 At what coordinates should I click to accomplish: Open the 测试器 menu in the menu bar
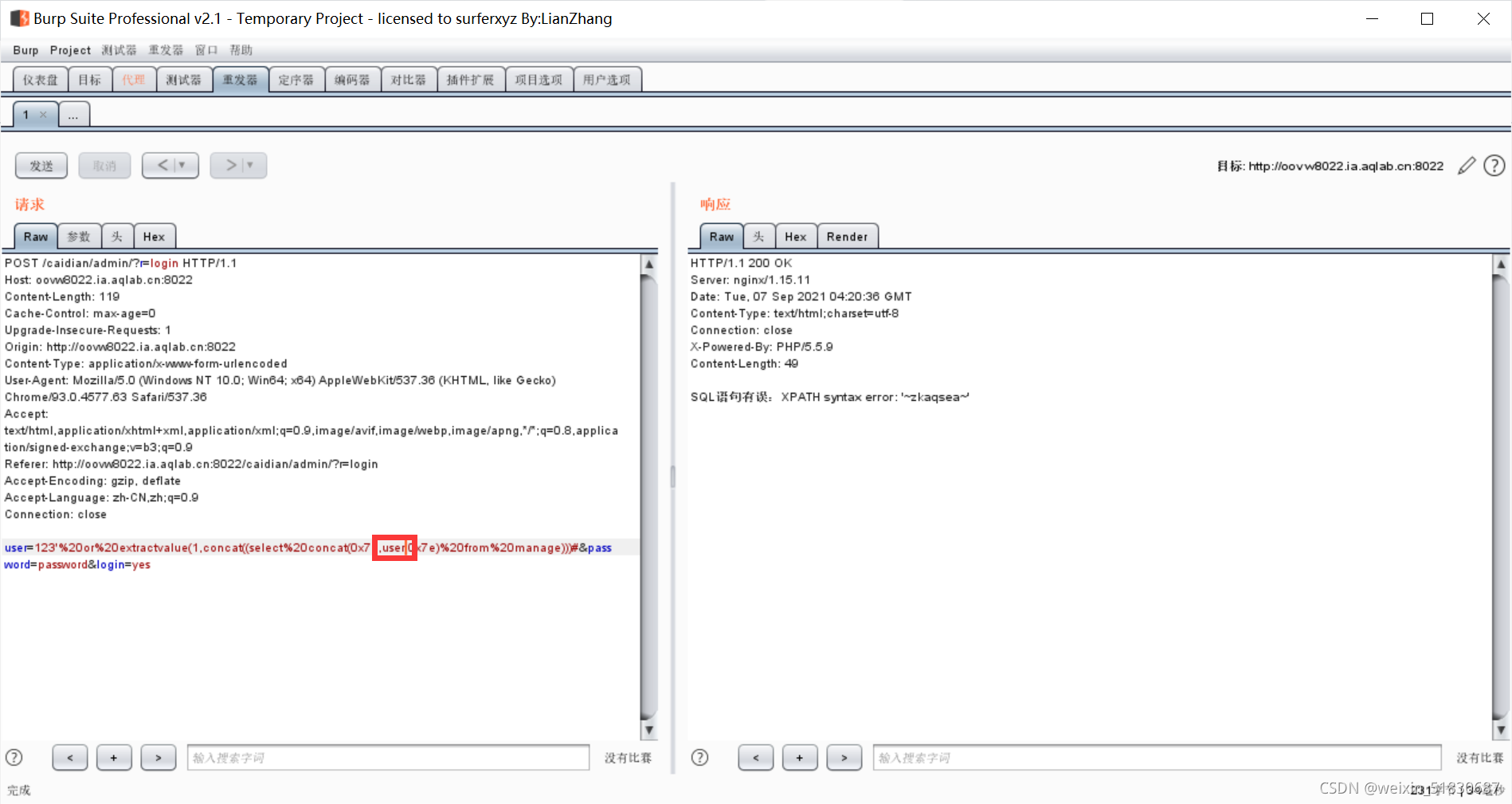point(119,50)
